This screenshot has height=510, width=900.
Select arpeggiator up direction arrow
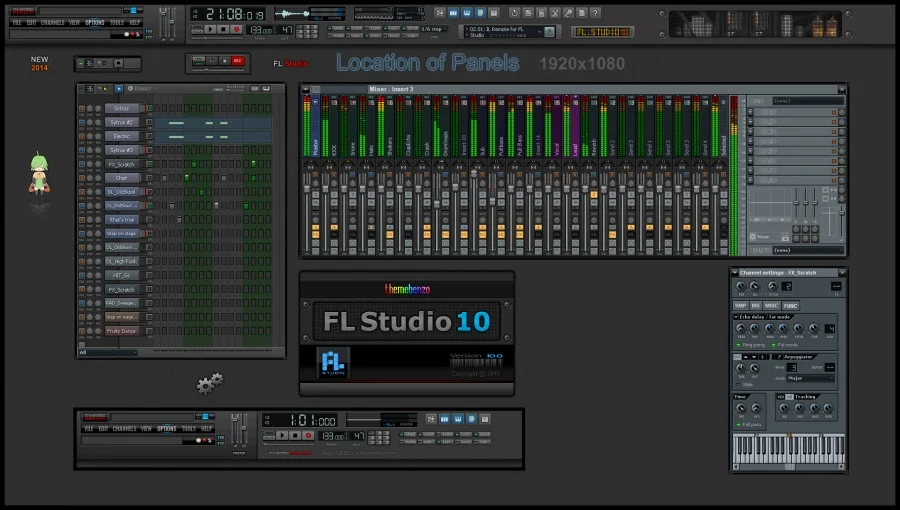click(746, 357)
